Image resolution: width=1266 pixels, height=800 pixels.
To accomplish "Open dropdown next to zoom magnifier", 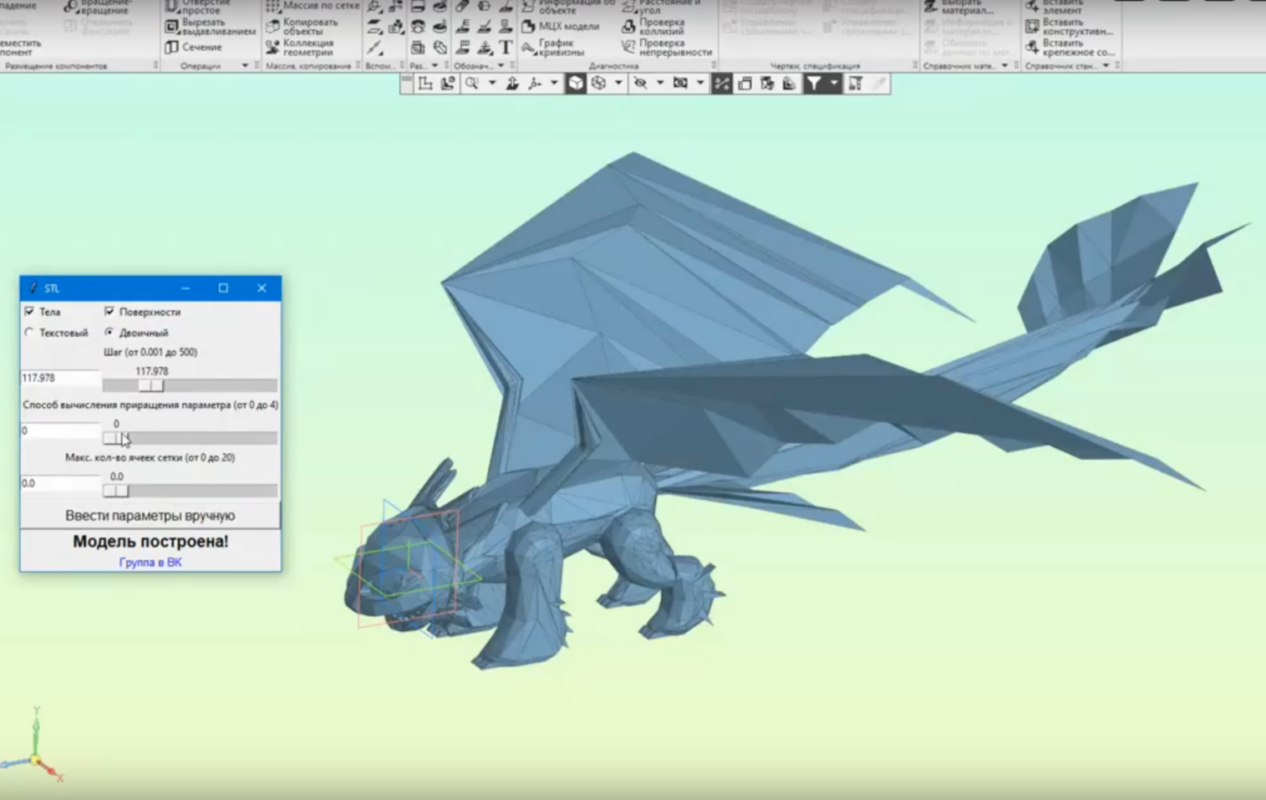I will point(492,84).
